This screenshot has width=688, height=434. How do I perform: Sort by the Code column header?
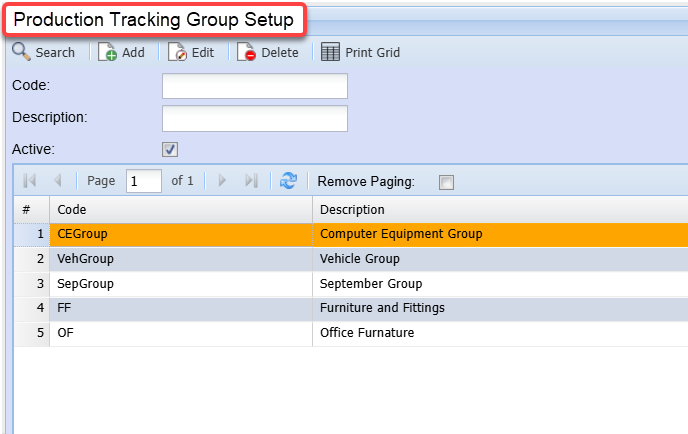[180, 209]
